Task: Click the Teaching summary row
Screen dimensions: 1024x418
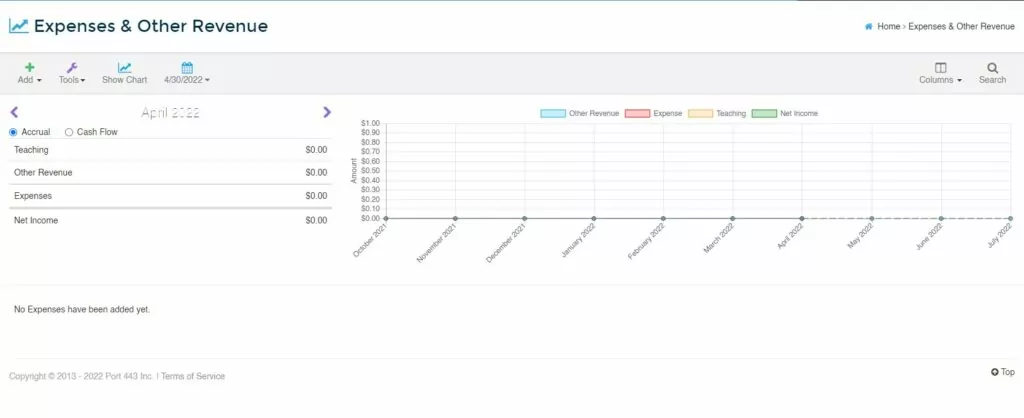Action: tap(170, 150)
